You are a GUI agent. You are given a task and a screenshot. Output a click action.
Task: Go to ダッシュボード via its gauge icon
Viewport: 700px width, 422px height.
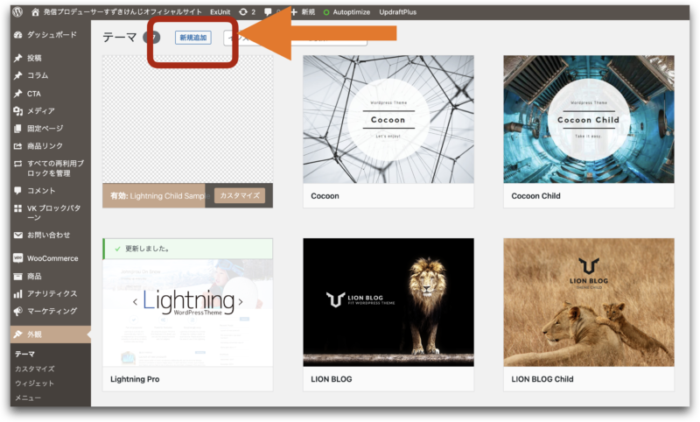click(18, 35)
